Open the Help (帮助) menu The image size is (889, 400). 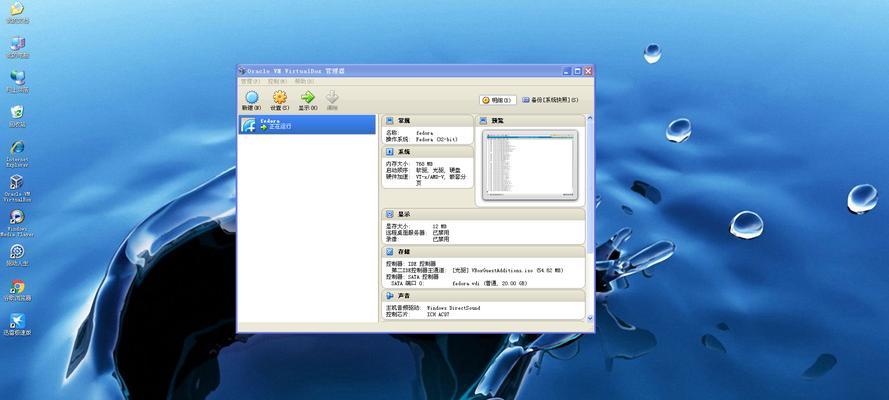point(304,82)
